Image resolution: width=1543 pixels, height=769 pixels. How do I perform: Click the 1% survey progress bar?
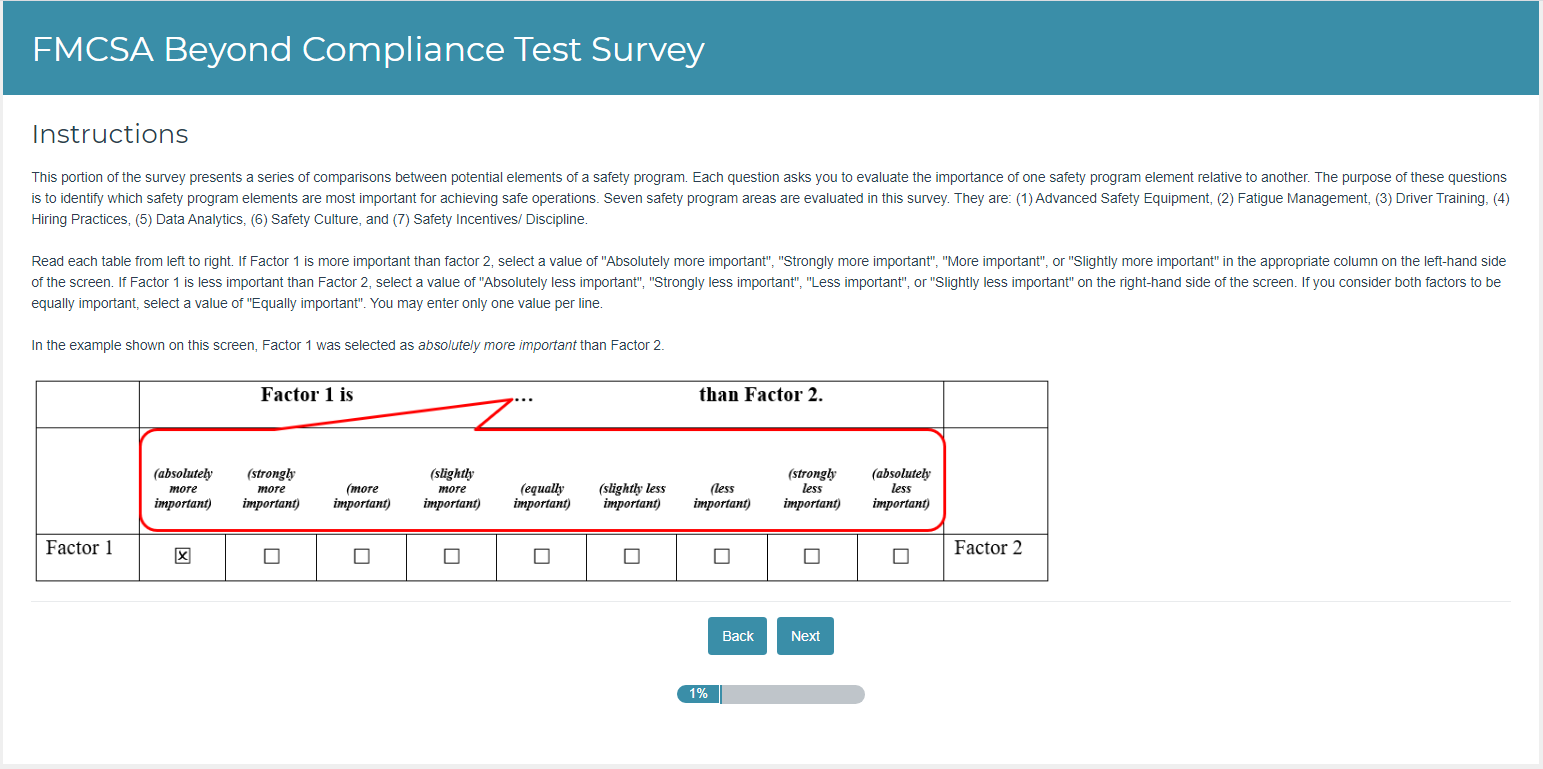(x=770, y=694)
